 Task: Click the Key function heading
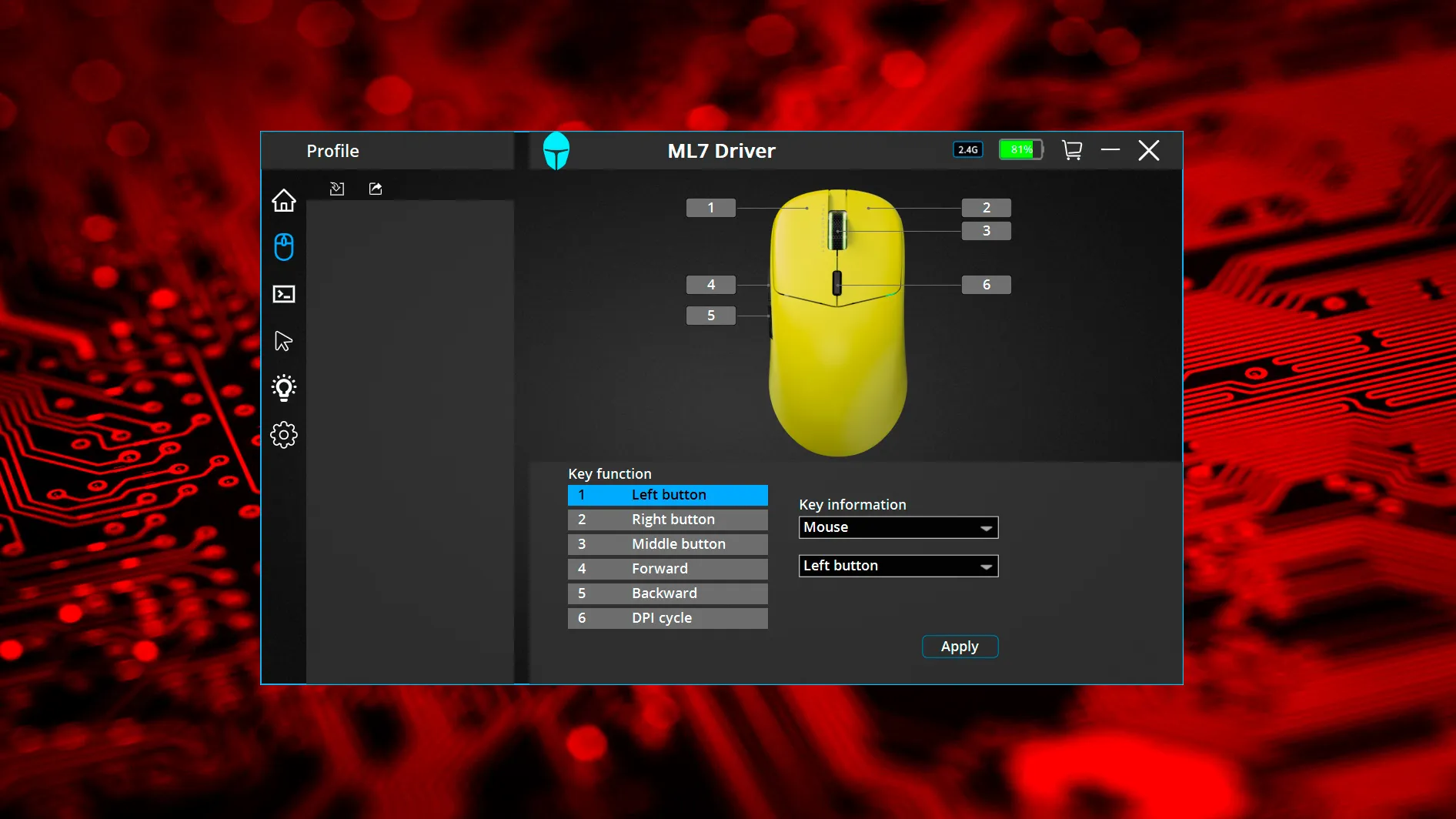click(x=609, y=473)
